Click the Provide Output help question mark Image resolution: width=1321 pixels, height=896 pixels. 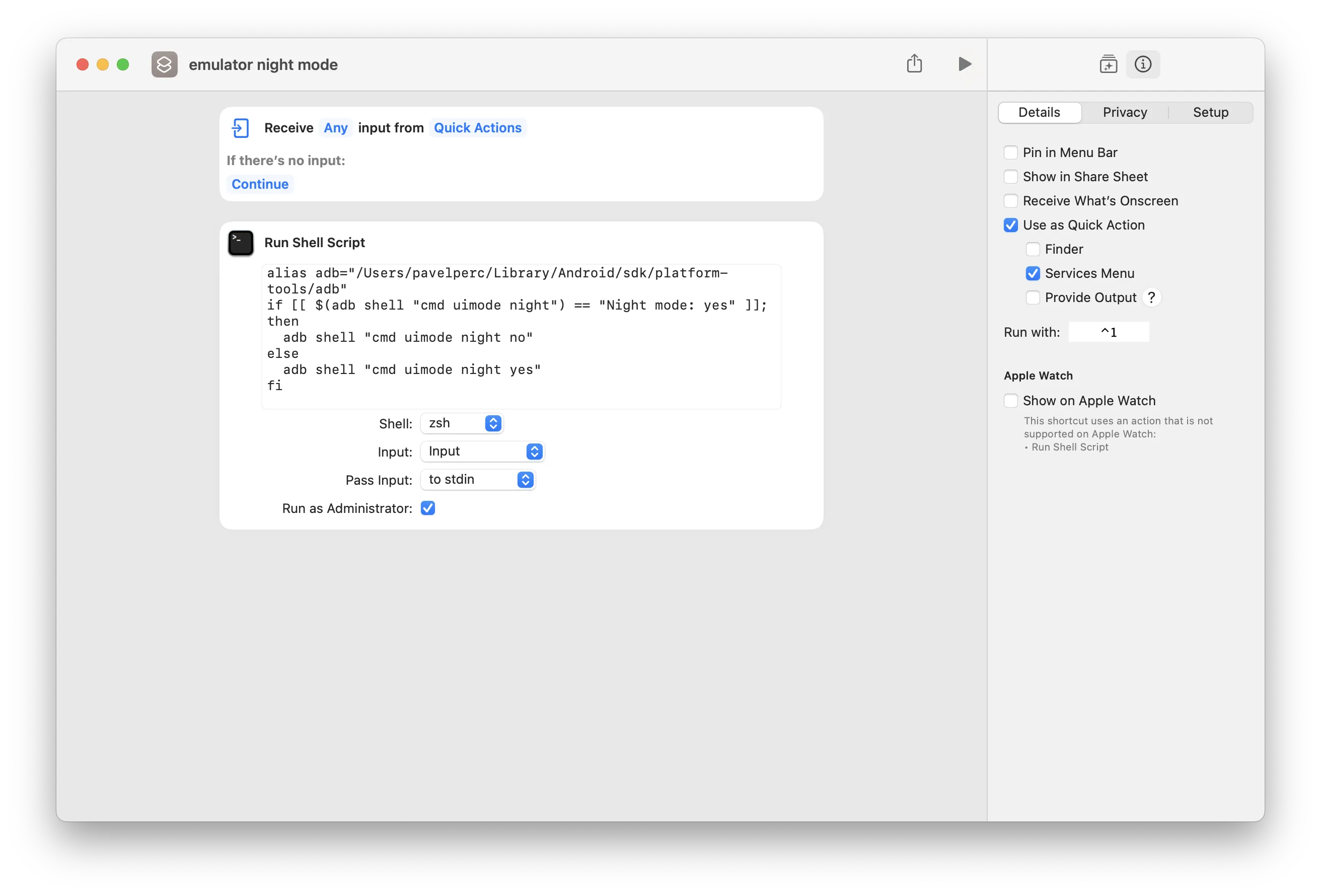pyautogui.click(x=1151, y=297)
